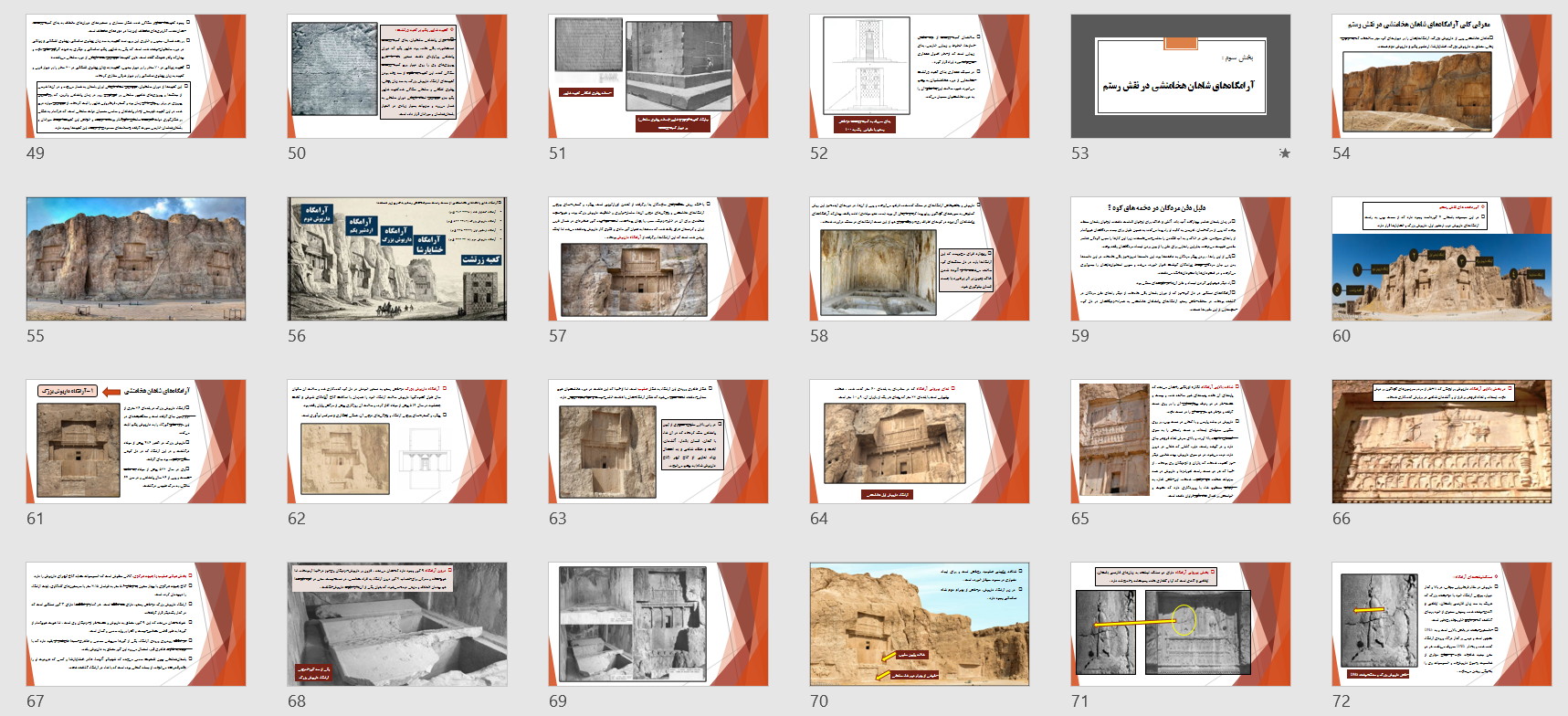Select the gray section title slide 53
This screenshot has height=716, width=1568.
pos(1181,77)
